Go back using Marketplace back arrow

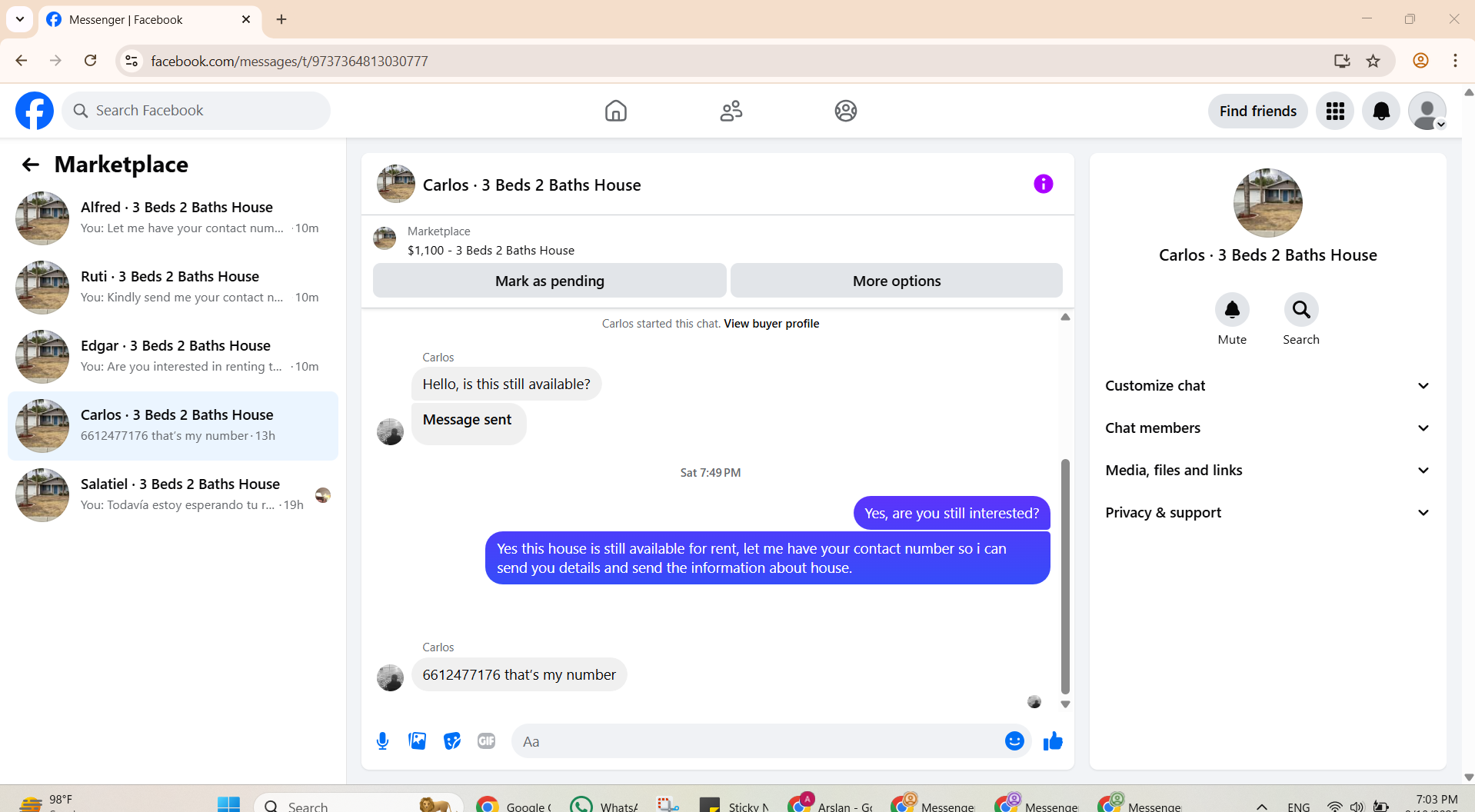click(30, 164)
